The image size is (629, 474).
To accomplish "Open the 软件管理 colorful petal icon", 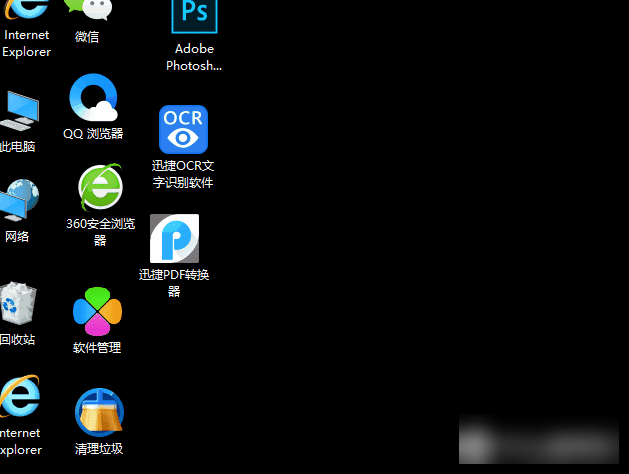I will pos(97,311).
